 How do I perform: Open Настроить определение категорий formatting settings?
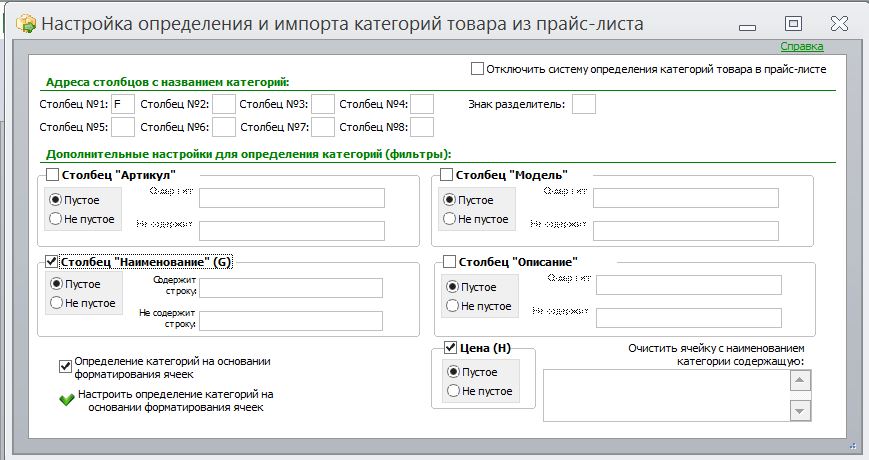(x=176, y=401)
